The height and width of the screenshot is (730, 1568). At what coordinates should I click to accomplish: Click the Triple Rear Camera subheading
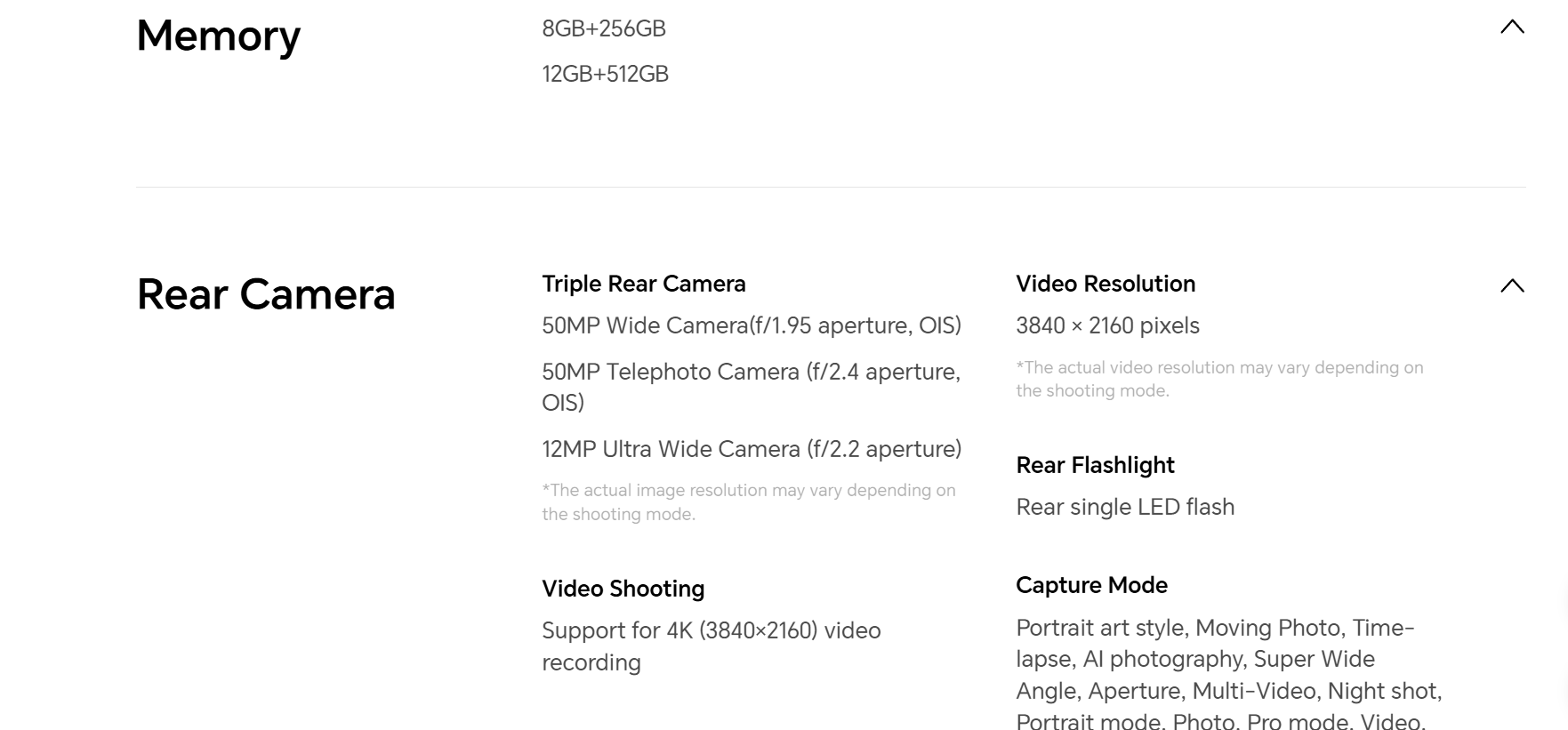[644, 284]
